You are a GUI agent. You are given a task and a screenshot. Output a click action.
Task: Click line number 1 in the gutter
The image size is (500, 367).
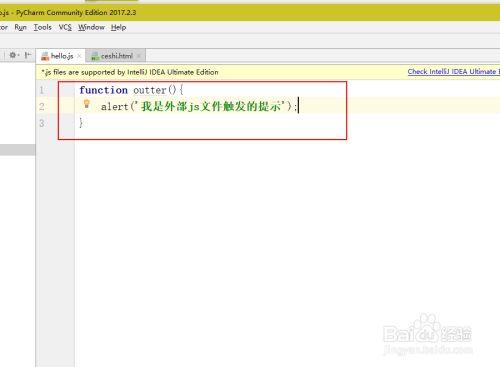42,90
